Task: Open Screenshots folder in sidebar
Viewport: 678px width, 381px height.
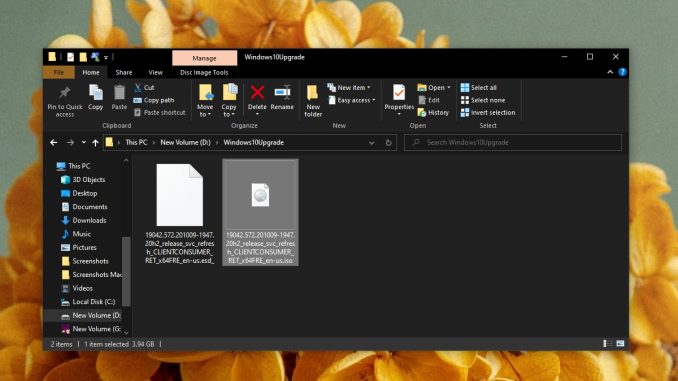Action: [85, 261]
